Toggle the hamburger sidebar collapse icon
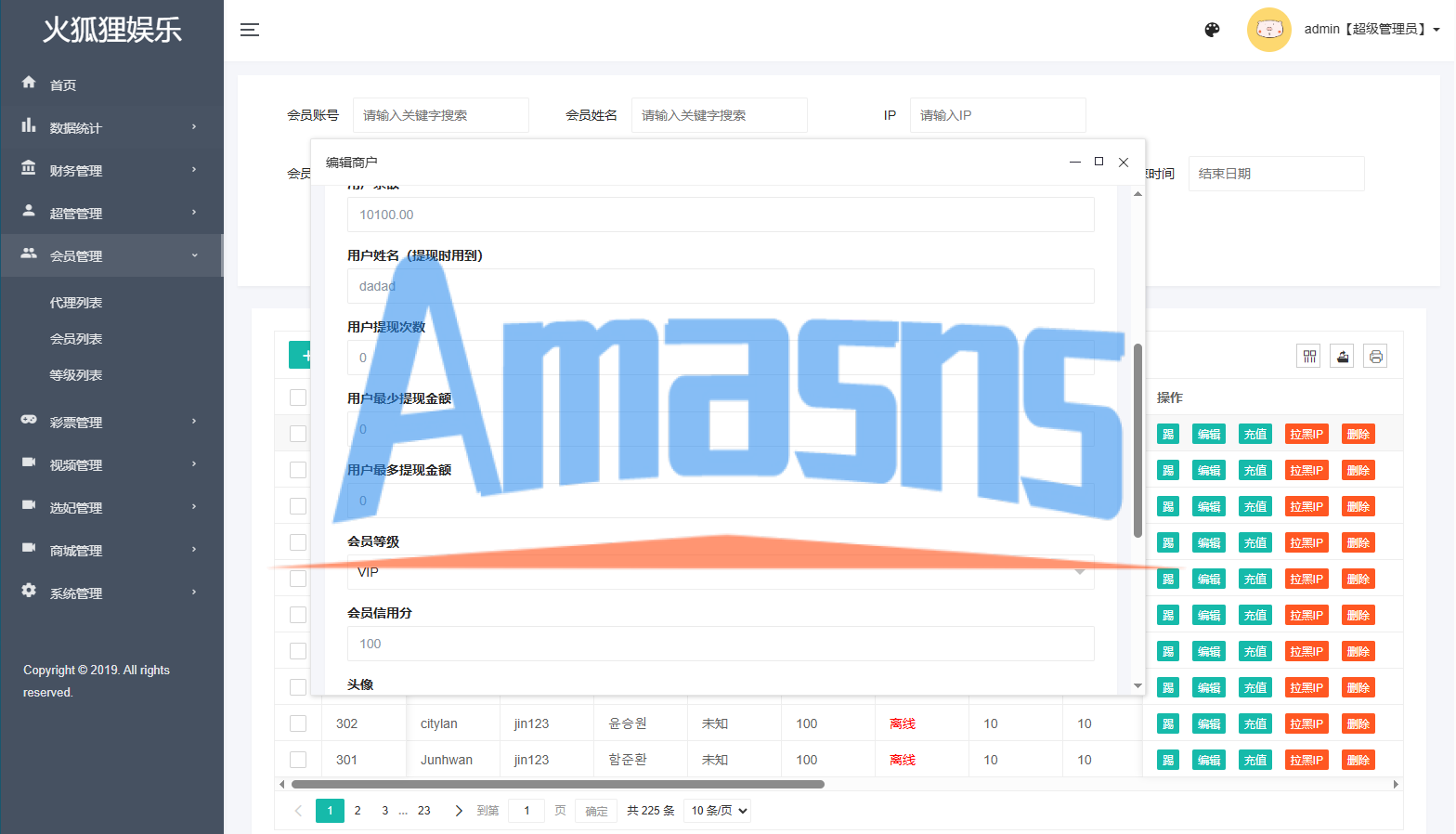Image resolution: width=1456 pixels, height=834 pixels. tap(250, 30)
